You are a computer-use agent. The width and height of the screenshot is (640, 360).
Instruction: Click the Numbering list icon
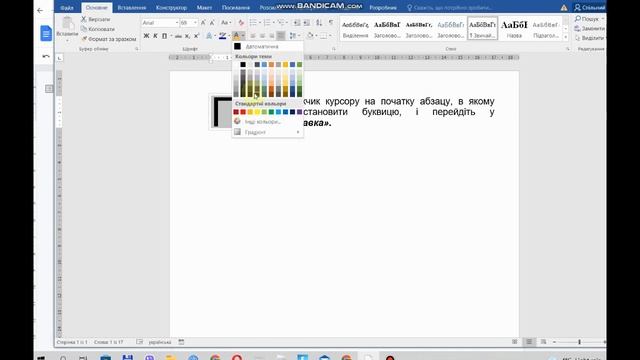pos(267,23)
